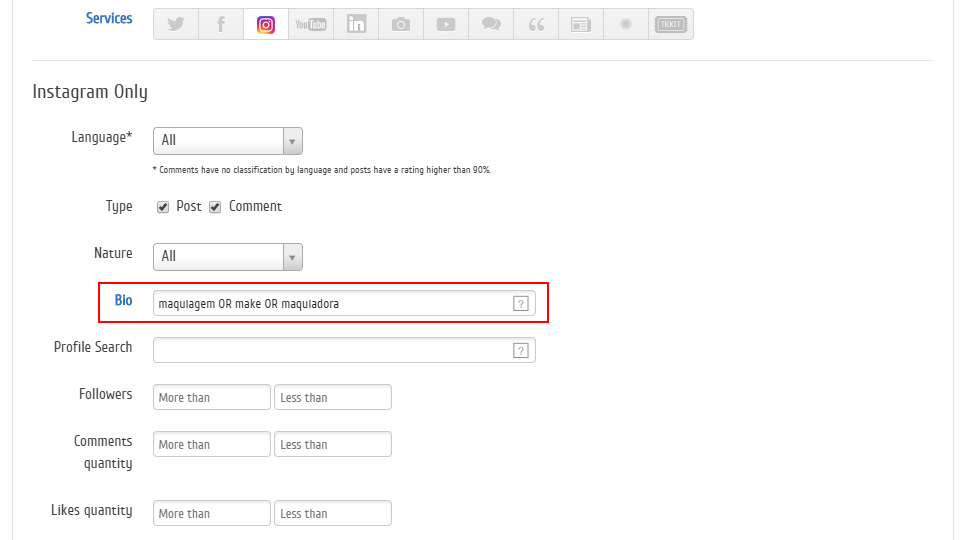Click the Followers More than field
Viewport: 967px width, 540px height.
coord(212,398)
